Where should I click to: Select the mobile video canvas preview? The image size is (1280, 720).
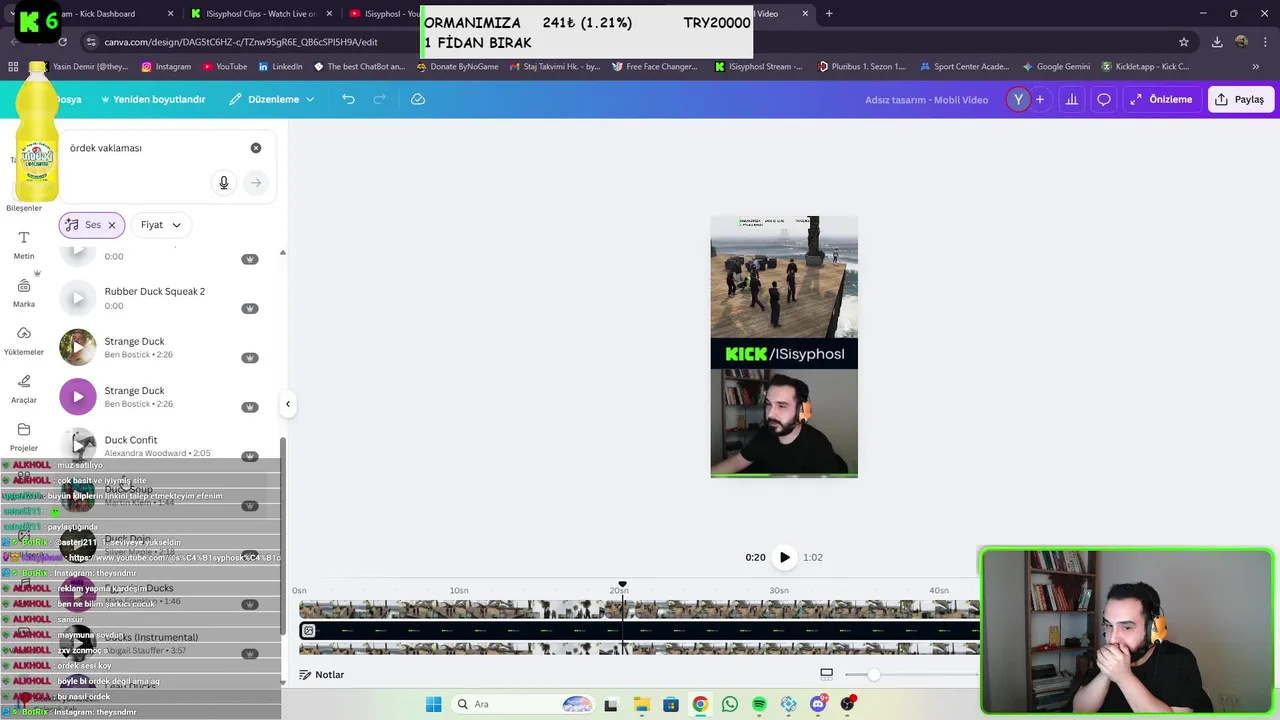[x=784, y=346]
